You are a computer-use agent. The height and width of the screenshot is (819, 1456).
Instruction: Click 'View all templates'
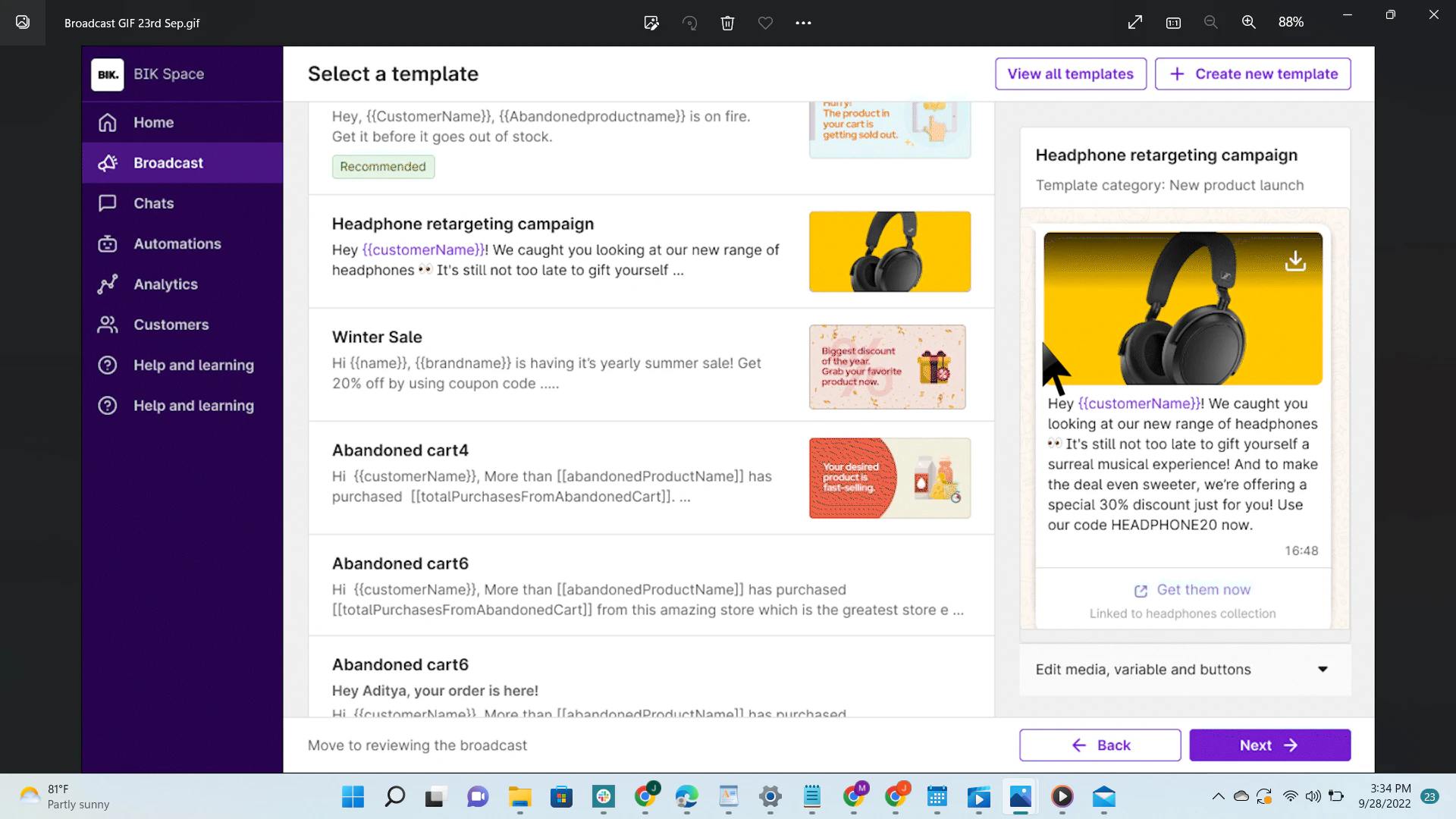[1070, 74]
